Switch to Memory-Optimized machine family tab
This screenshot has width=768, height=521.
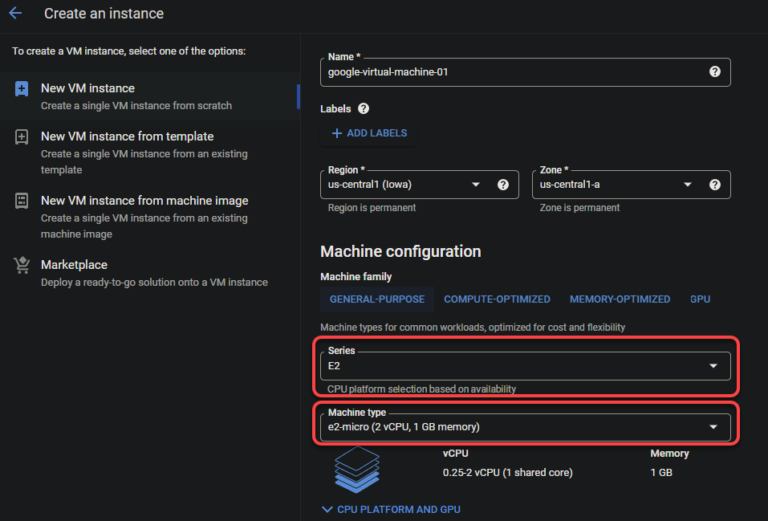(x=620, y=299)
